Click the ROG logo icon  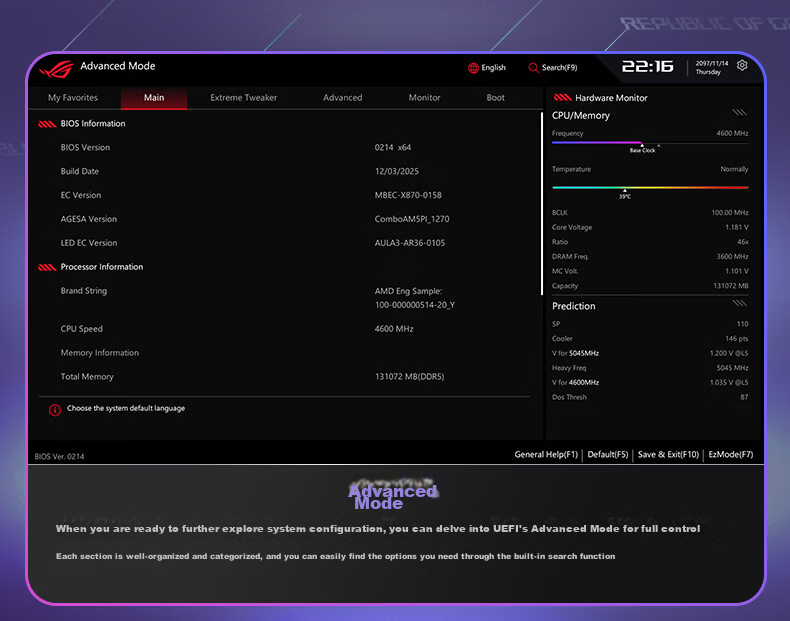(56, 69)
